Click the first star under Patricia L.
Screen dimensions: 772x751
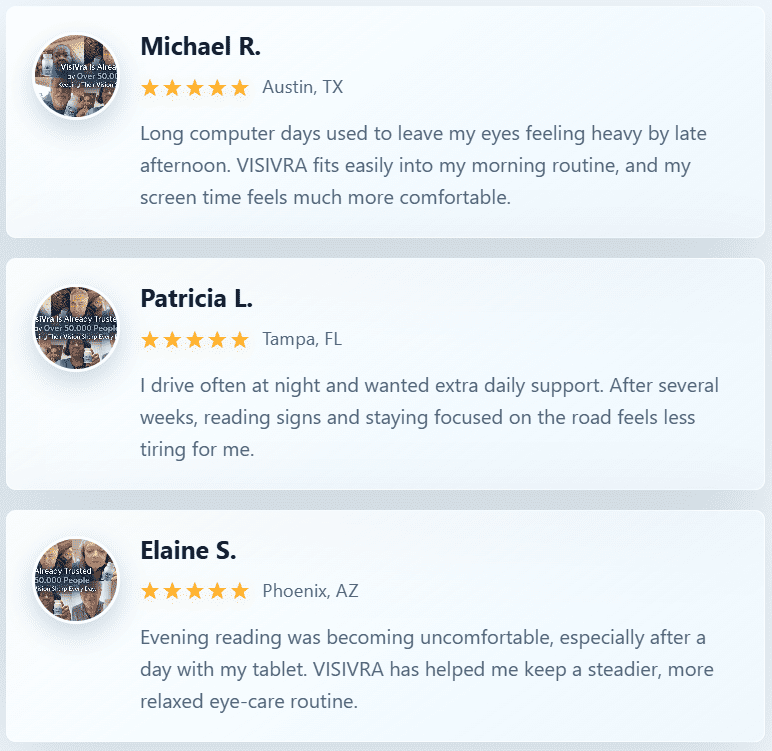pyautogui.click(x=150, y=340)
